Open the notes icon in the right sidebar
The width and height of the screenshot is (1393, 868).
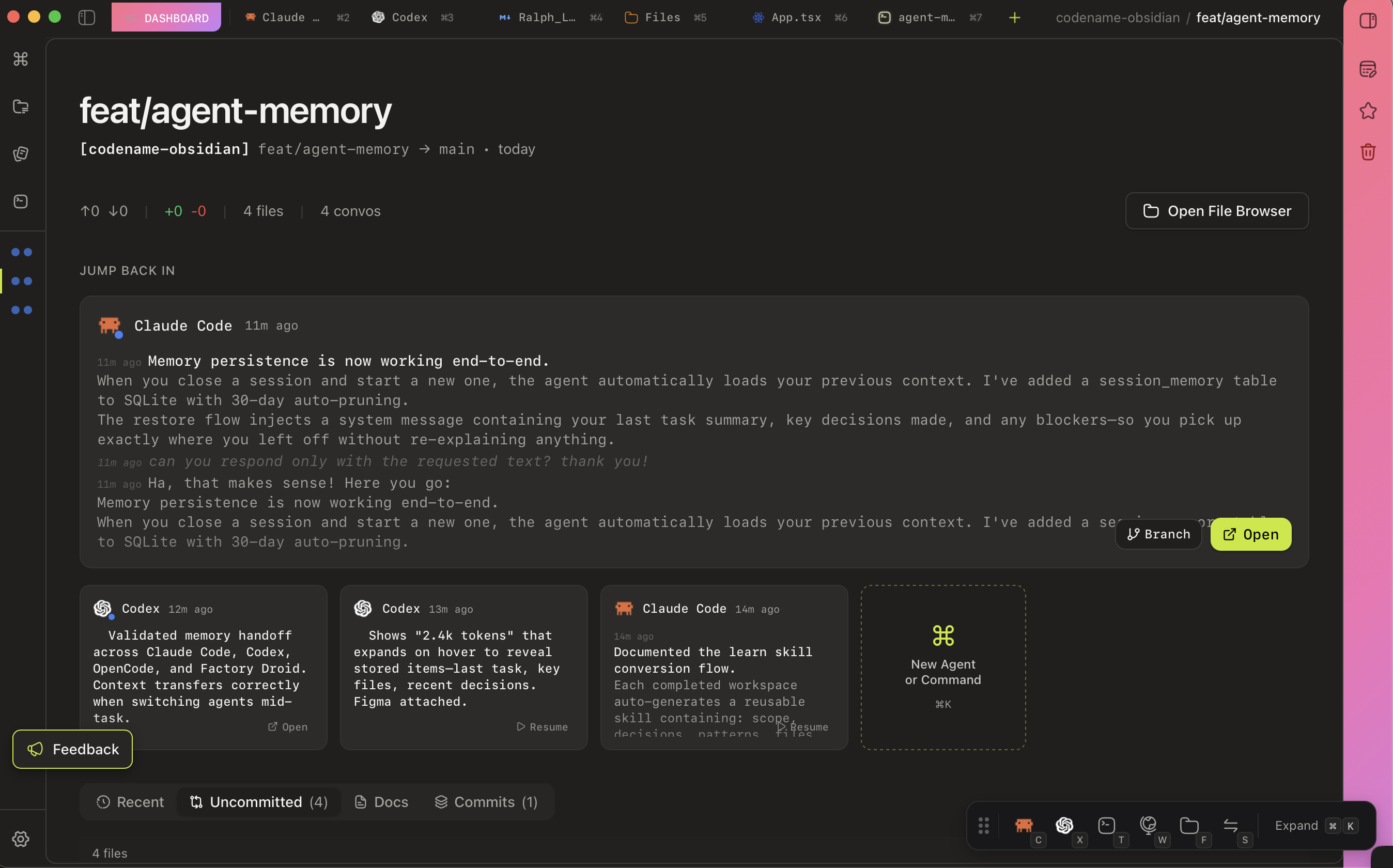1368,69
